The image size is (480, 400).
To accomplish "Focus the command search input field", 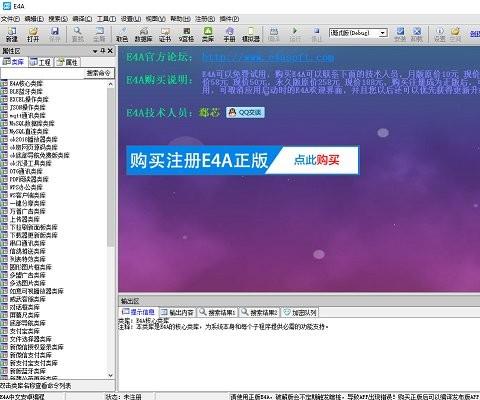I will (x=42, y=73).
